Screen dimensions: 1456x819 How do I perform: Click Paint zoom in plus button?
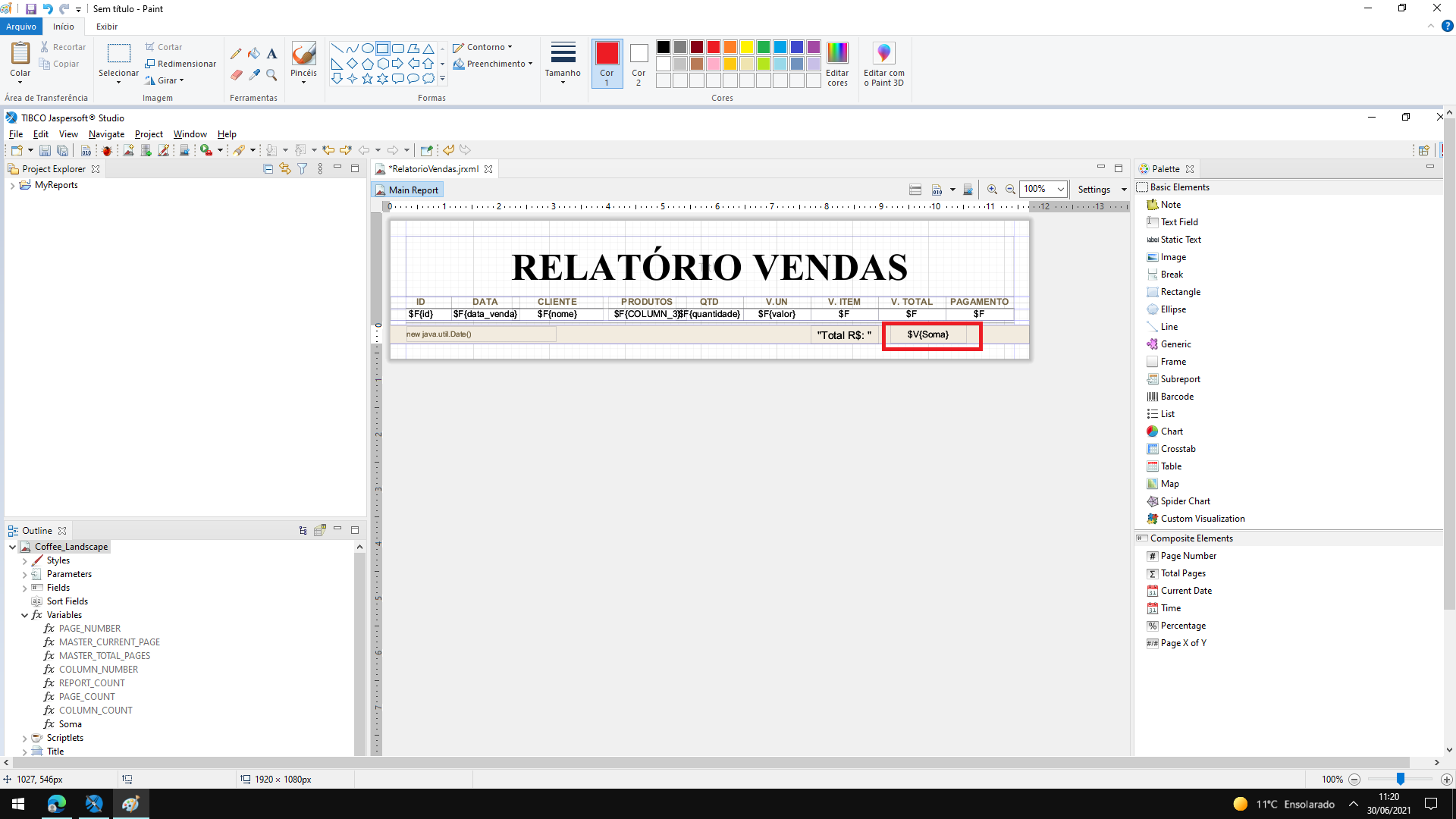pos(1446,780)
